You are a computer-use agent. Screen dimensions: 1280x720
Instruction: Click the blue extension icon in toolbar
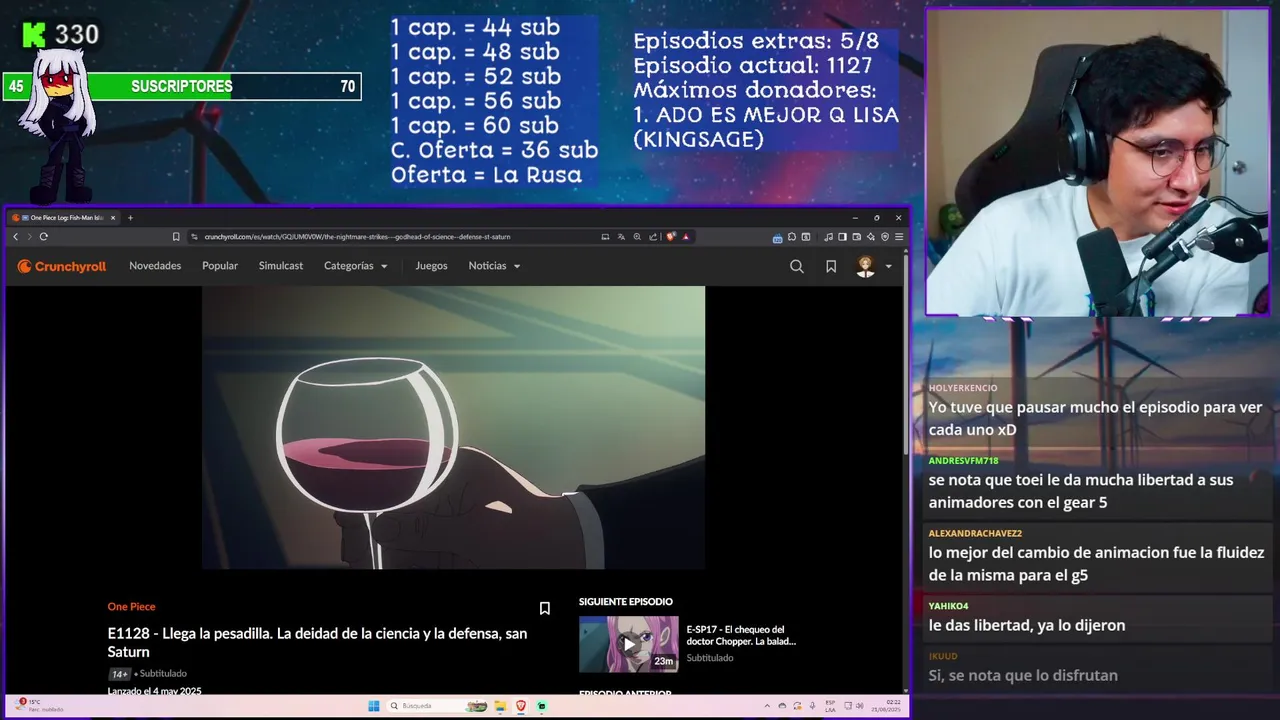coord(777,238)
